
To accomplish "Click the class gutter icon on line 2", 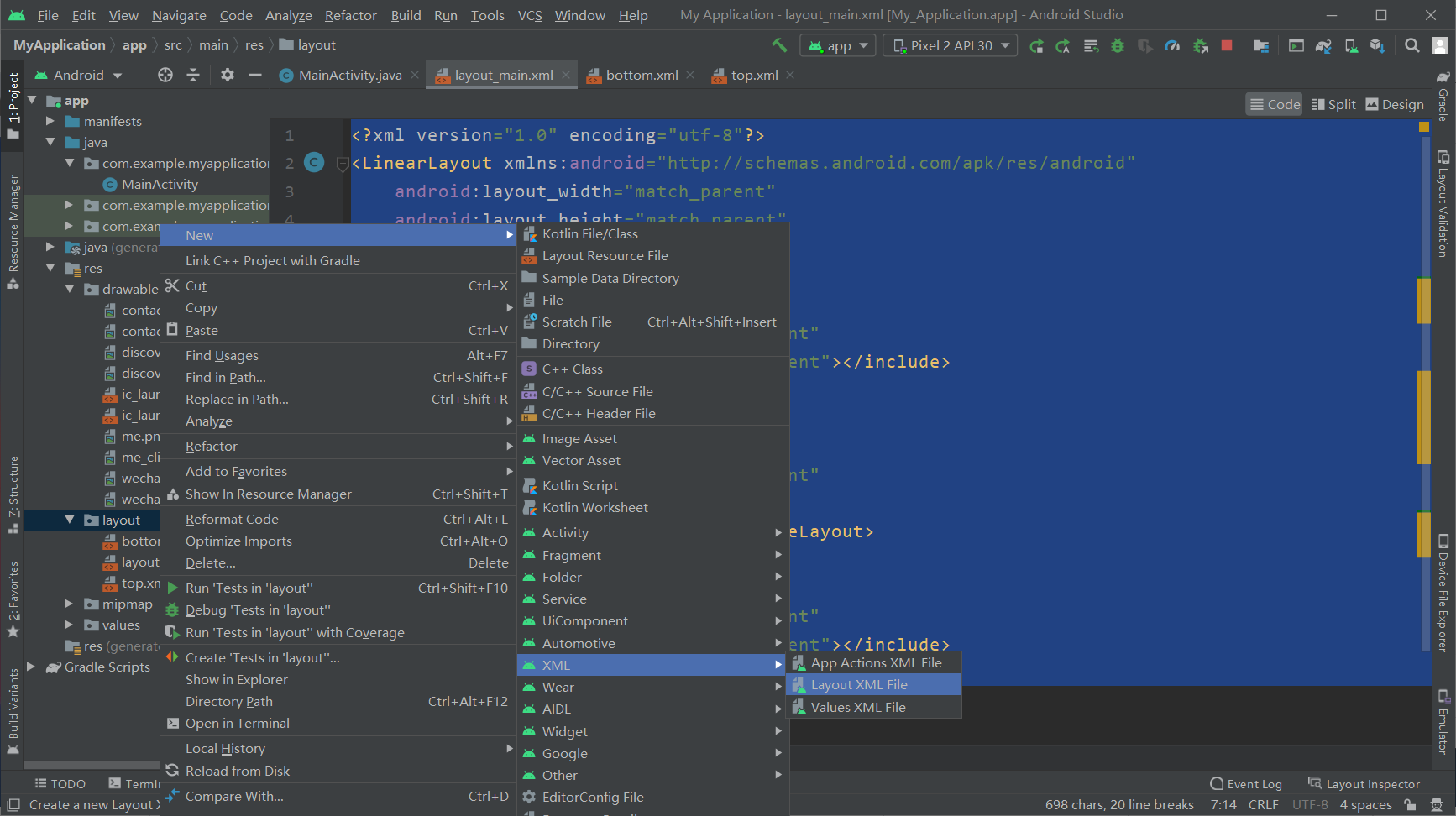I will click(314, 162).
